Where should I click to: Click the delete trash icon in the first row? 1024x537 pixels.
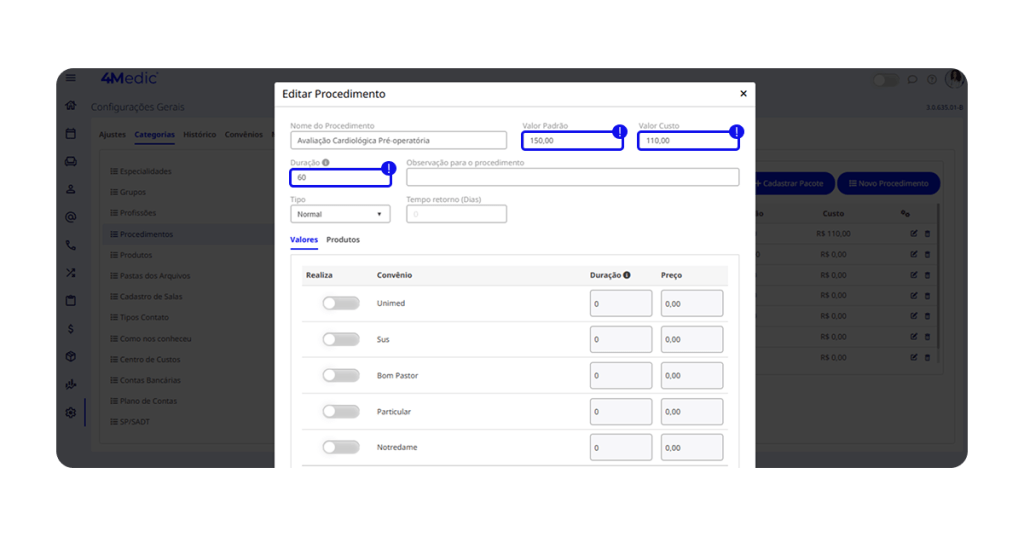(x=927, y=234)
